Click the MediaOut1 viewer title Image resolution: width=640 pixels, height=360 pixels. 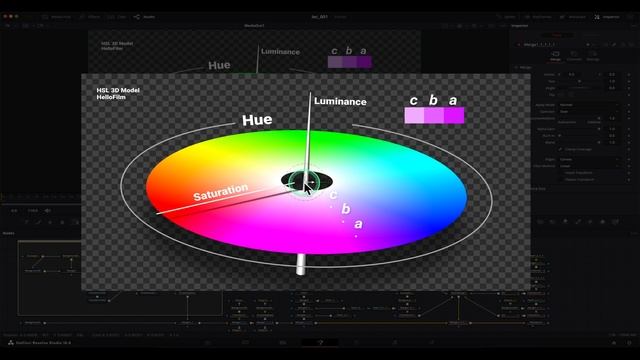254,25
